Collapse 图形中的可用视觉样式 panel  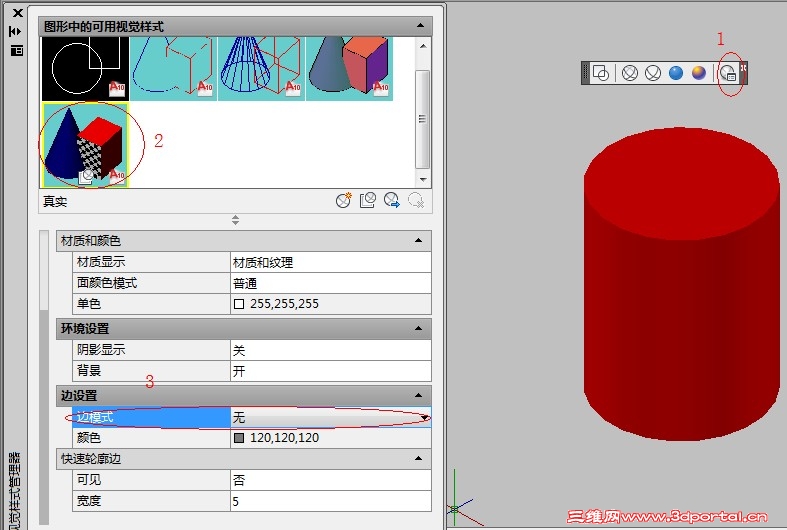click(421, 26)
